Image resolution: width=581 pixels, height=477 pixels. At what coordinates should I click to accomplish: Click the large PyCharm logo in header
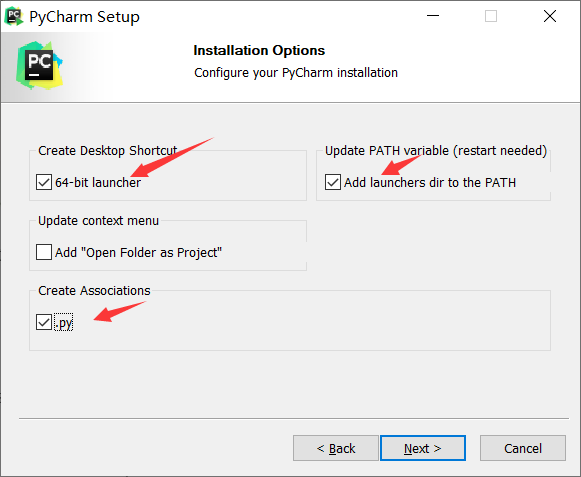(x=39, y=66)
